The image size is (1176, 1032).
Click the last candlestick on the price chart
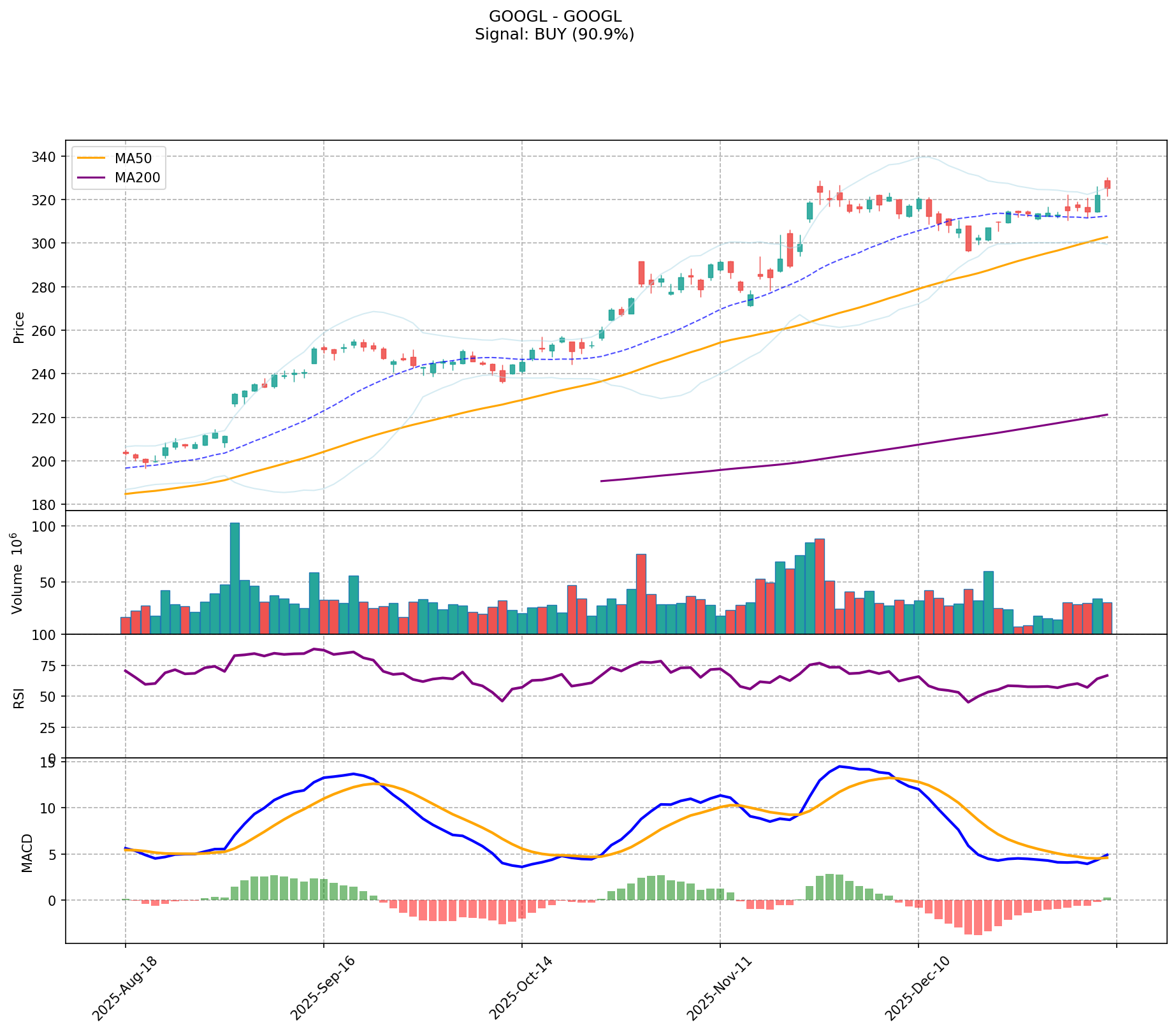pyautogui.click(x=1107, y=185)
